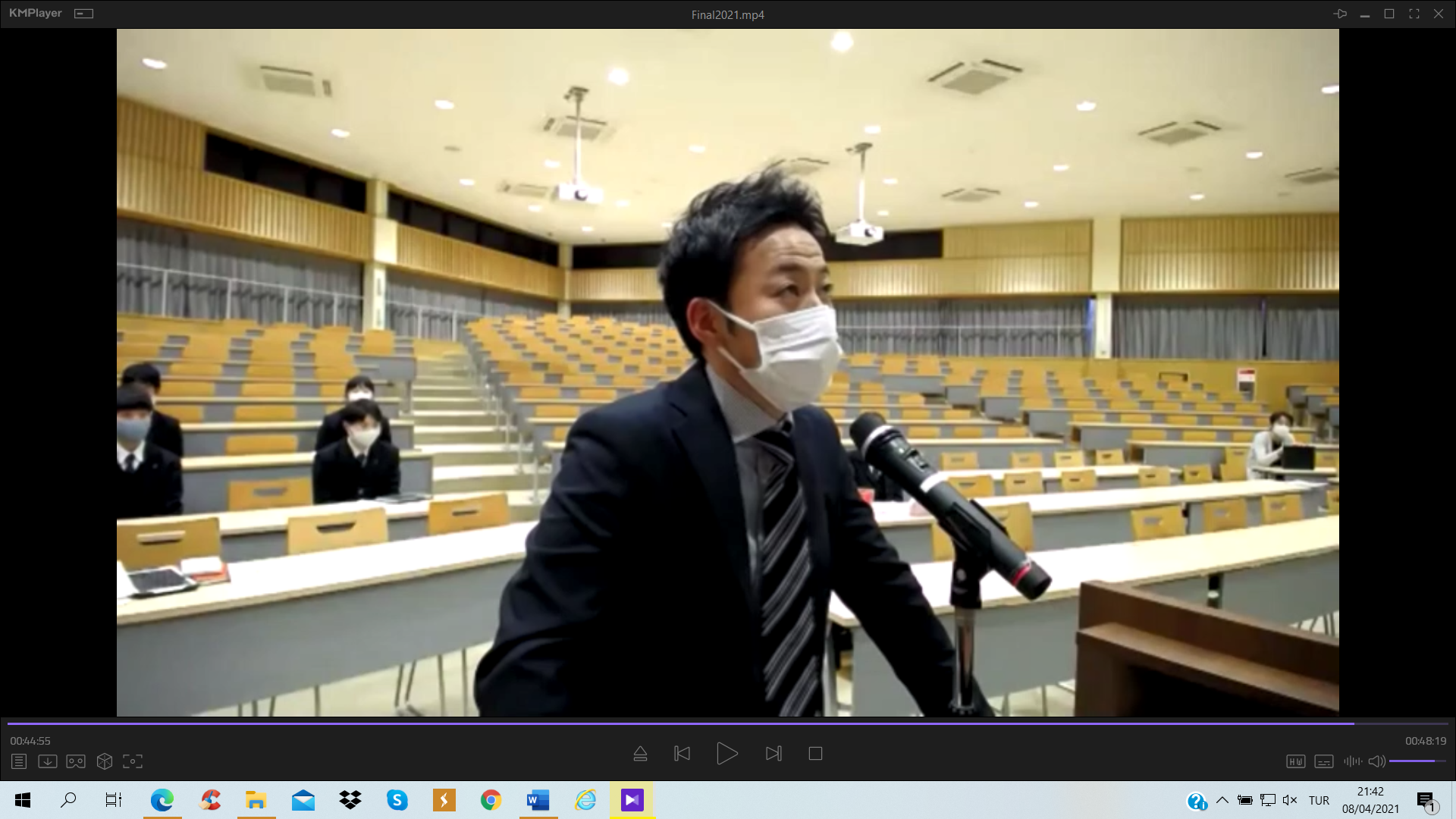Click the 3D cube icon
The width and height of the screenshot is (1456, 819).
105,761
